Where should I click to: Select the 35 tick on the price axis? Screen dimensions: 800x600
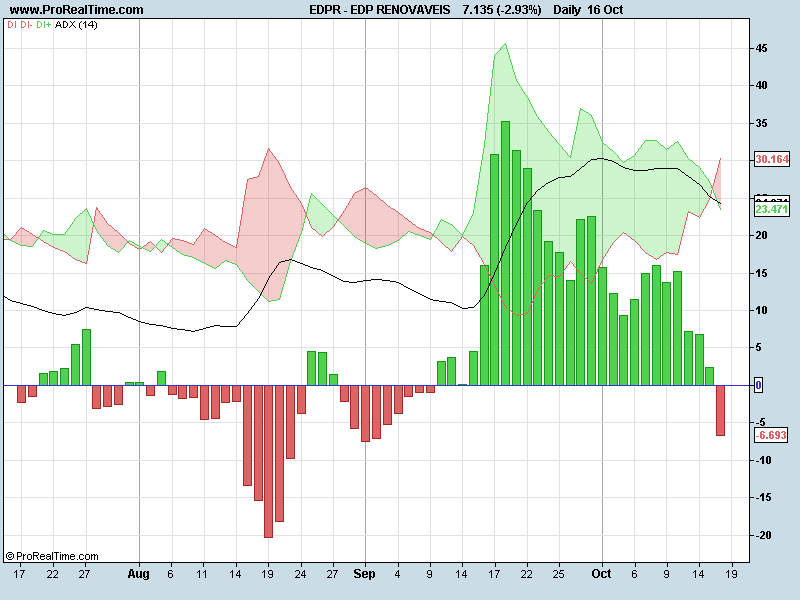(x=761, y=123)
